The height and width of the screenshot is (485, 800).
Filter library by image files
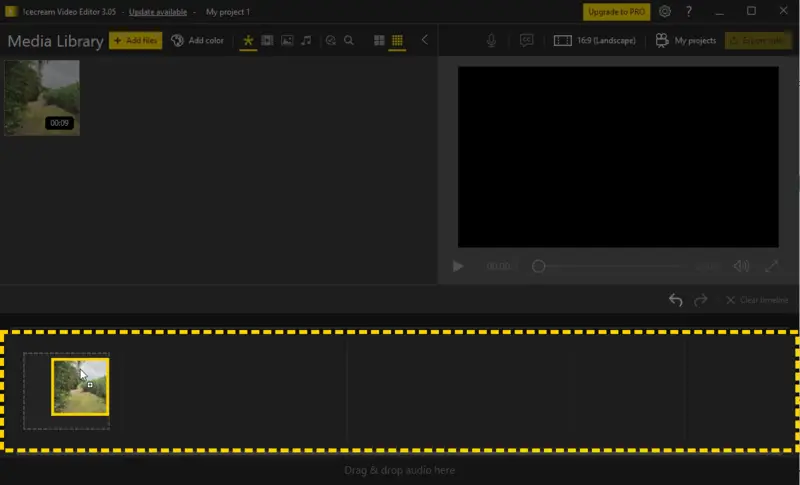click(287, 40)
